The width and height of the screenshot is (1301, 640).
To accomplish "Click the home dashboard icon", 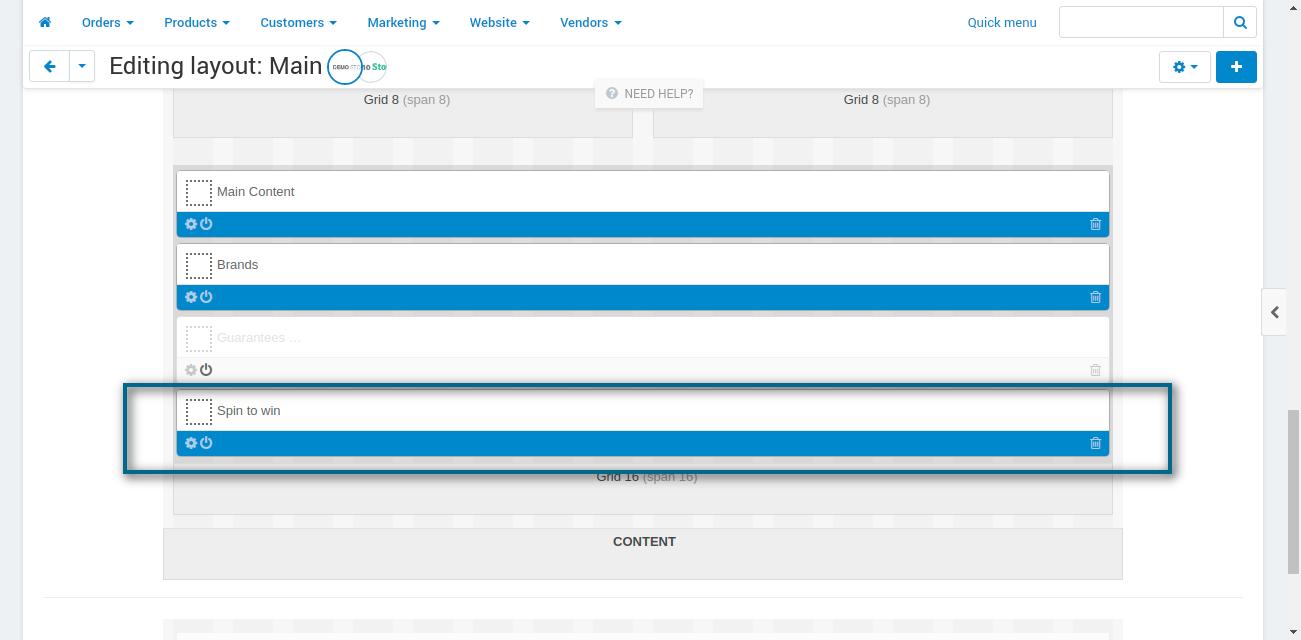I will point(44,22).
